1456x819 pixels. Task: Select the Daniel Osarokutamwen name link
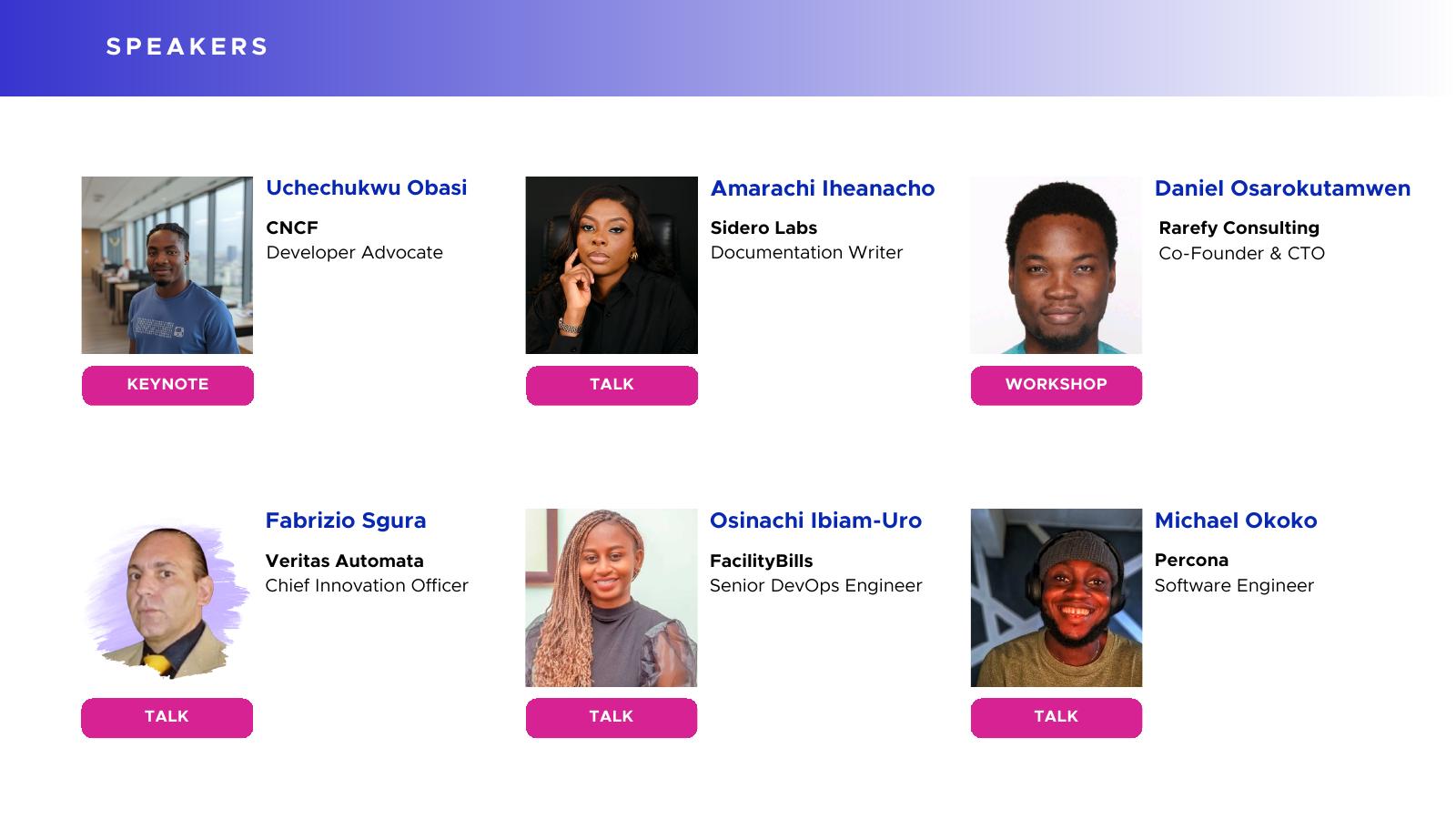[x=1282, y=188]
